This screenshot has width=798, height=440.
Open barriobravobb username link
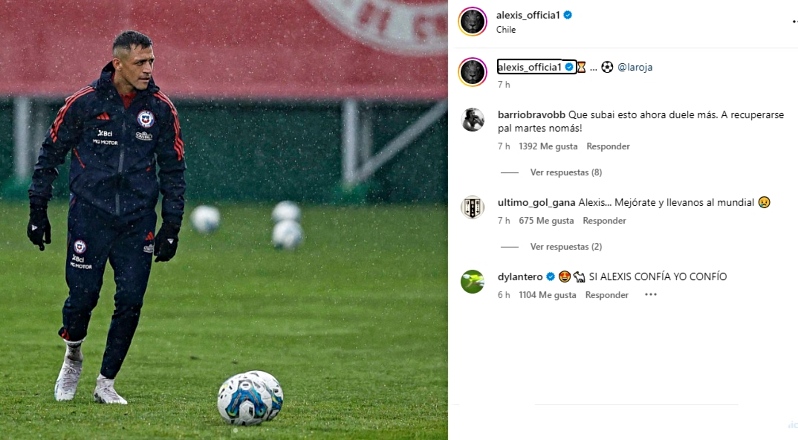(x=531, y=115)
